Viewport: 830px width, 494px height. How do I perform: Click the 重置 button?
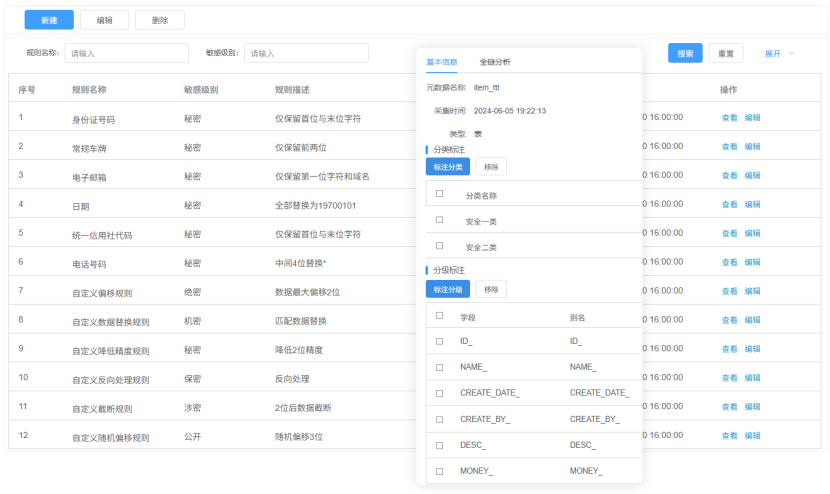[726, 53]
